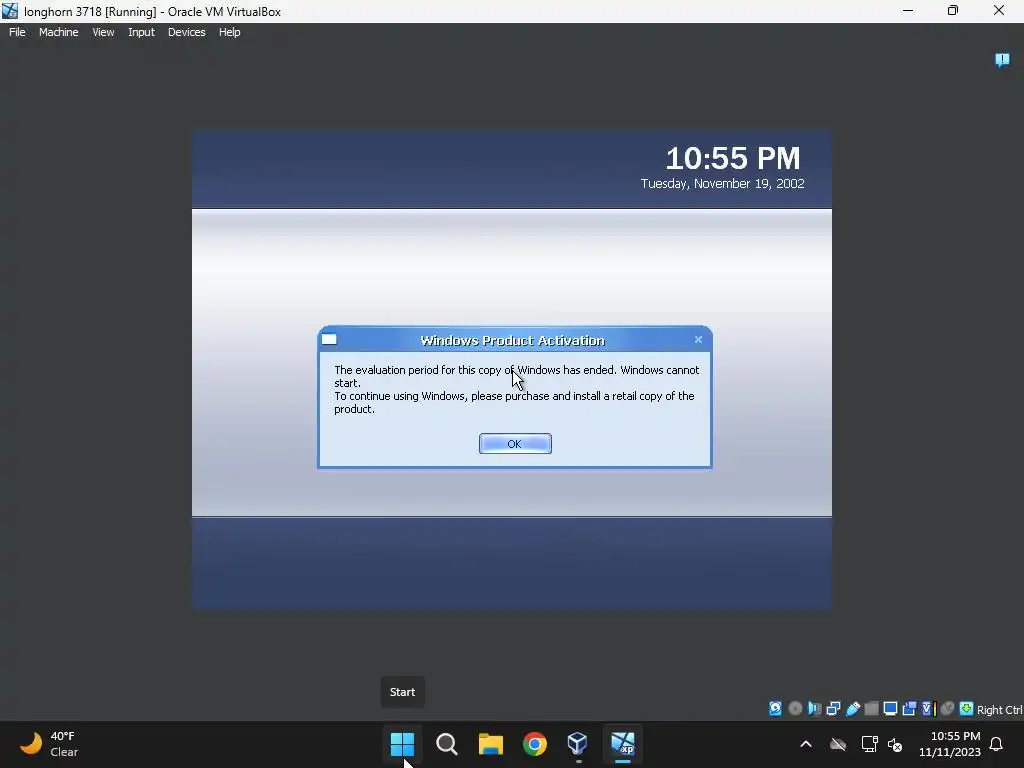1024x768 pixels.
Task: Click the USB devices indicator
Action: [852, 709]
